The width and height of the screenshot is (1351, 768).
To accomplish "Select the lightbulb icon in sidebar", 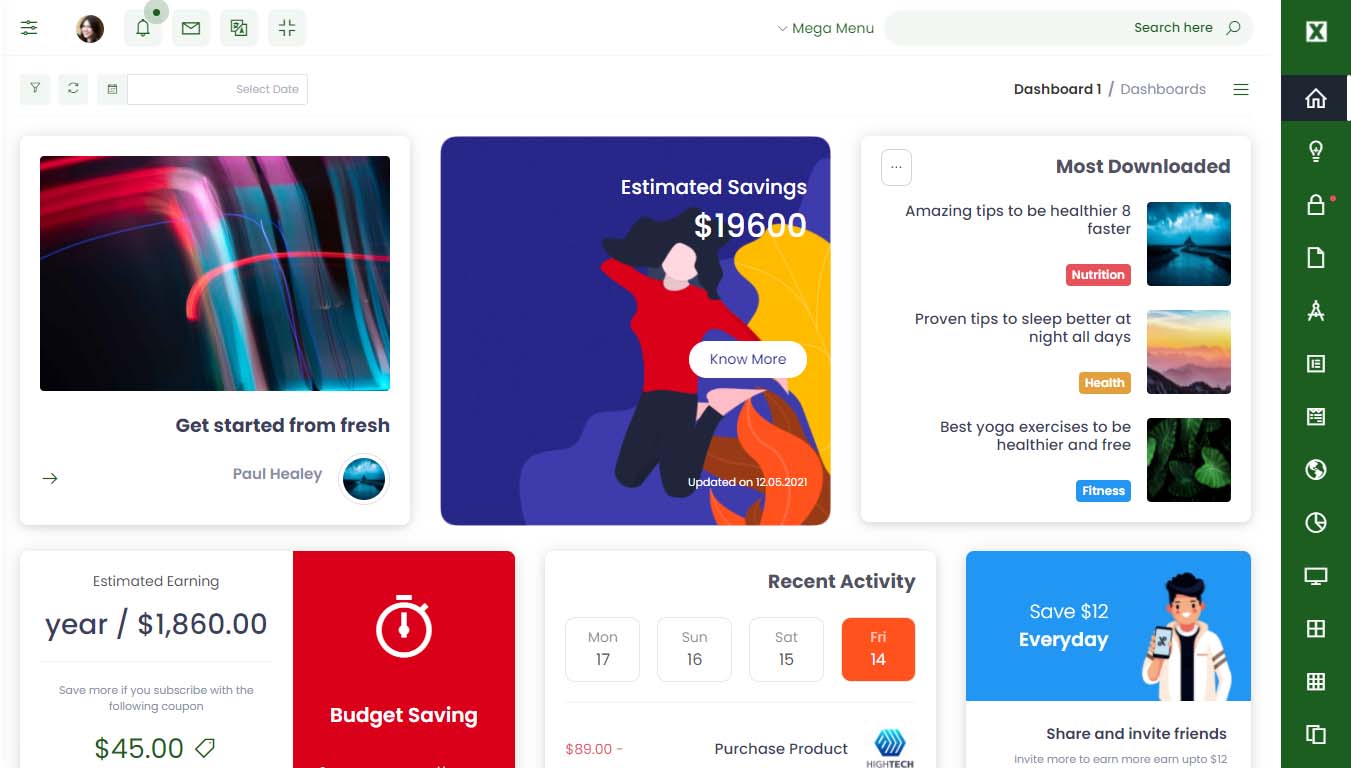I will pyautogui.click(x=1316, y=151).
